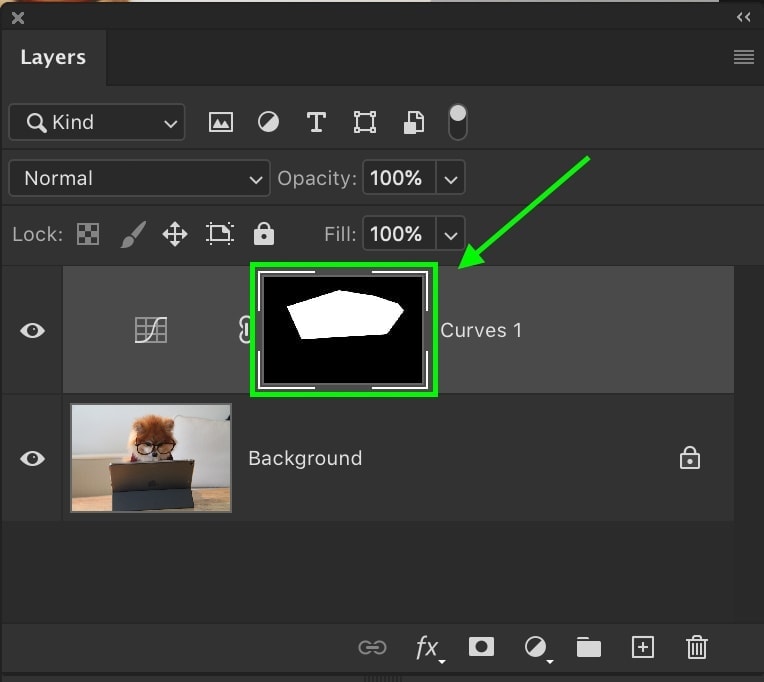Filter for type layers
The width and height of the screenshot is (764, 682).
pos(316,122)
